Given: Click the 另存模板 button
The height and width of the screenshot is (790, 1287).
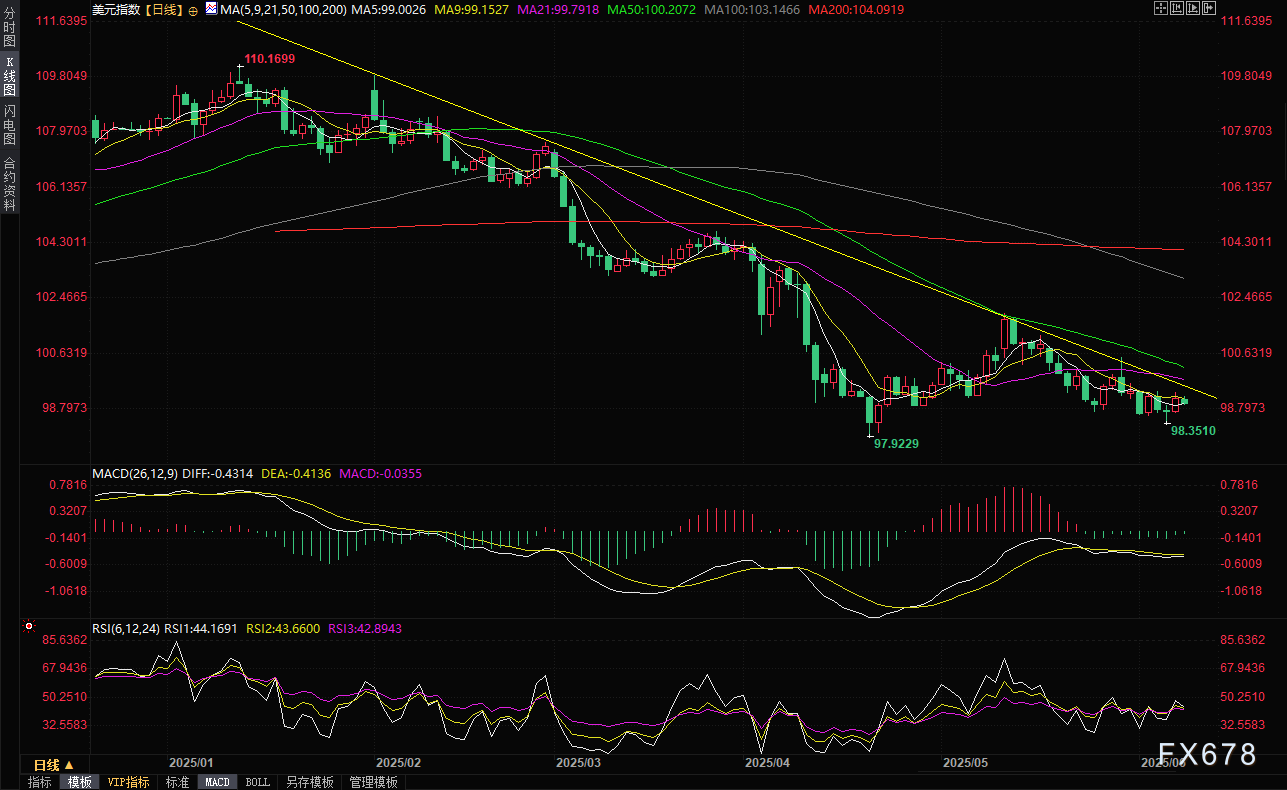Looking at the screenshot, I should click(x=309, y=782).
